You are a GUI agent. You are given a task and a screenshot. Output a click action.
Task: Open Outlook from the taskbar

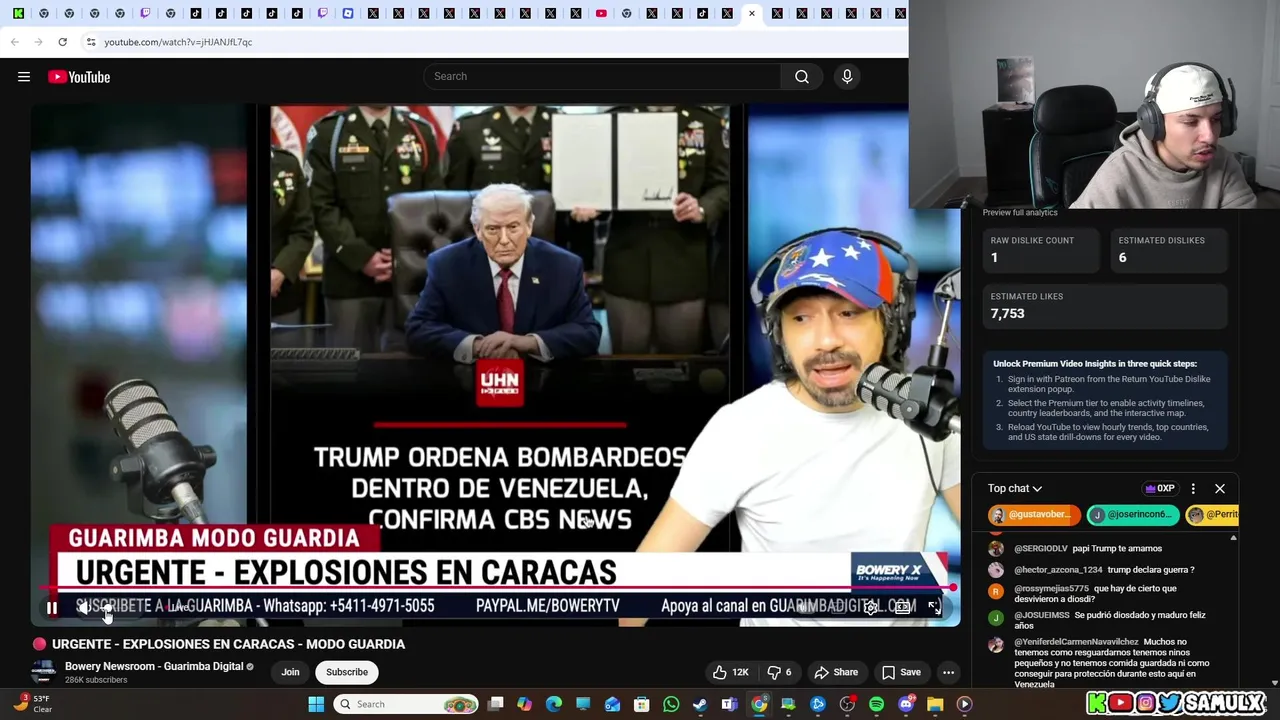click(x=612, y=704)
